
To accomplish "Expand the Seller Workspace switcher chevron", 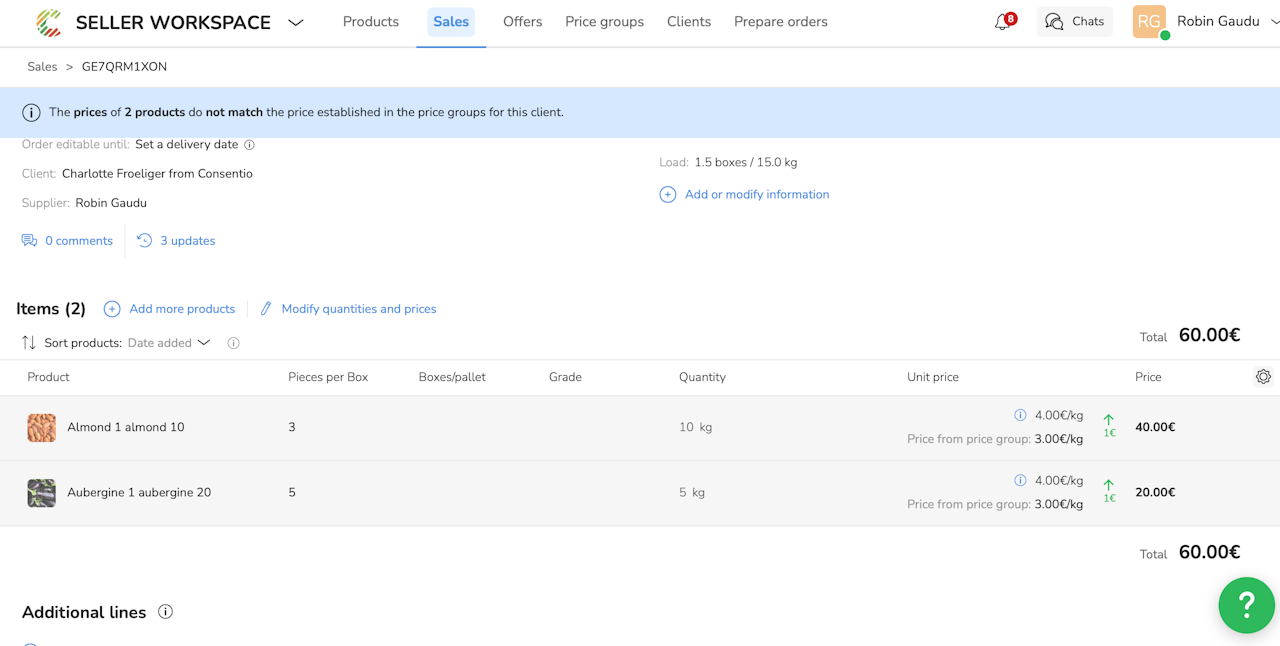I will tap(296, 22).
